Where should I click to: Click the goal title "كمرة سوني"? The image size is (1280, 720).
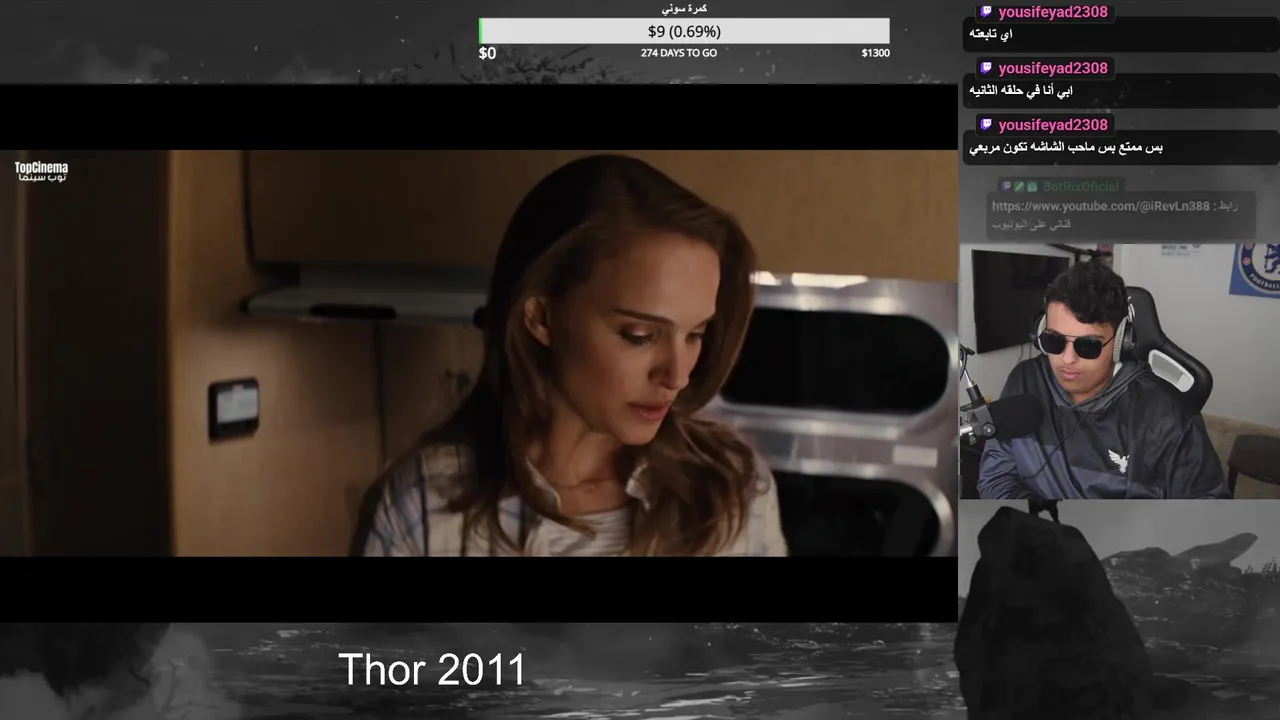684,8
